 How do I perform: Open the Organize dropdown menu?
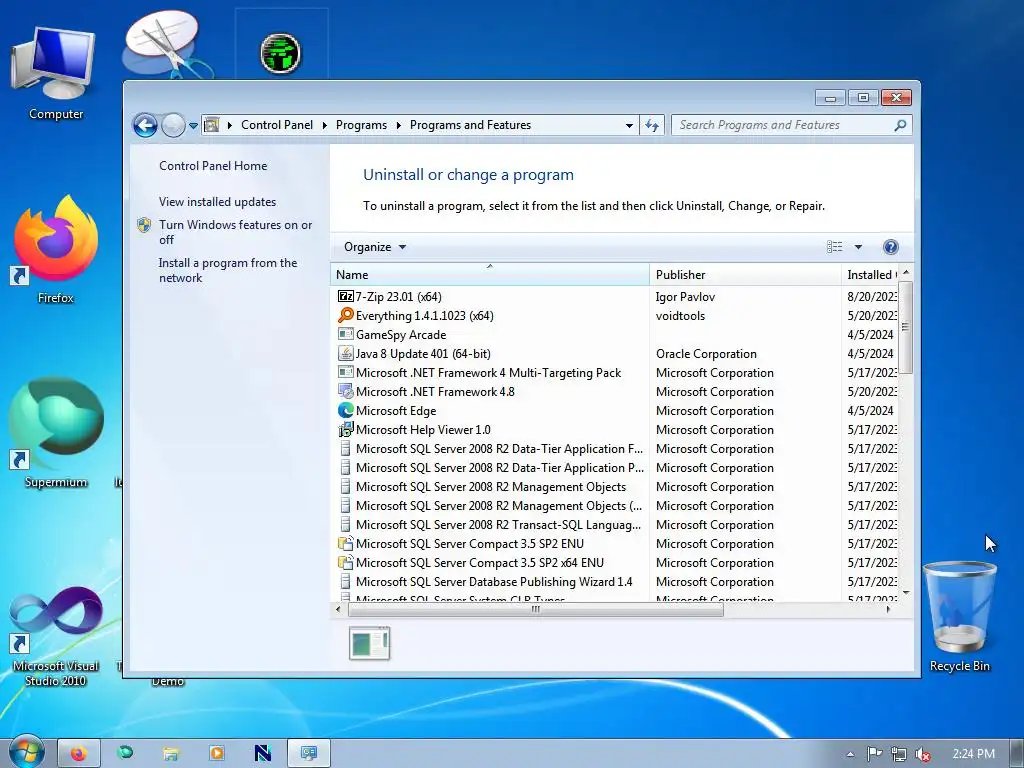tap(375, 247)
